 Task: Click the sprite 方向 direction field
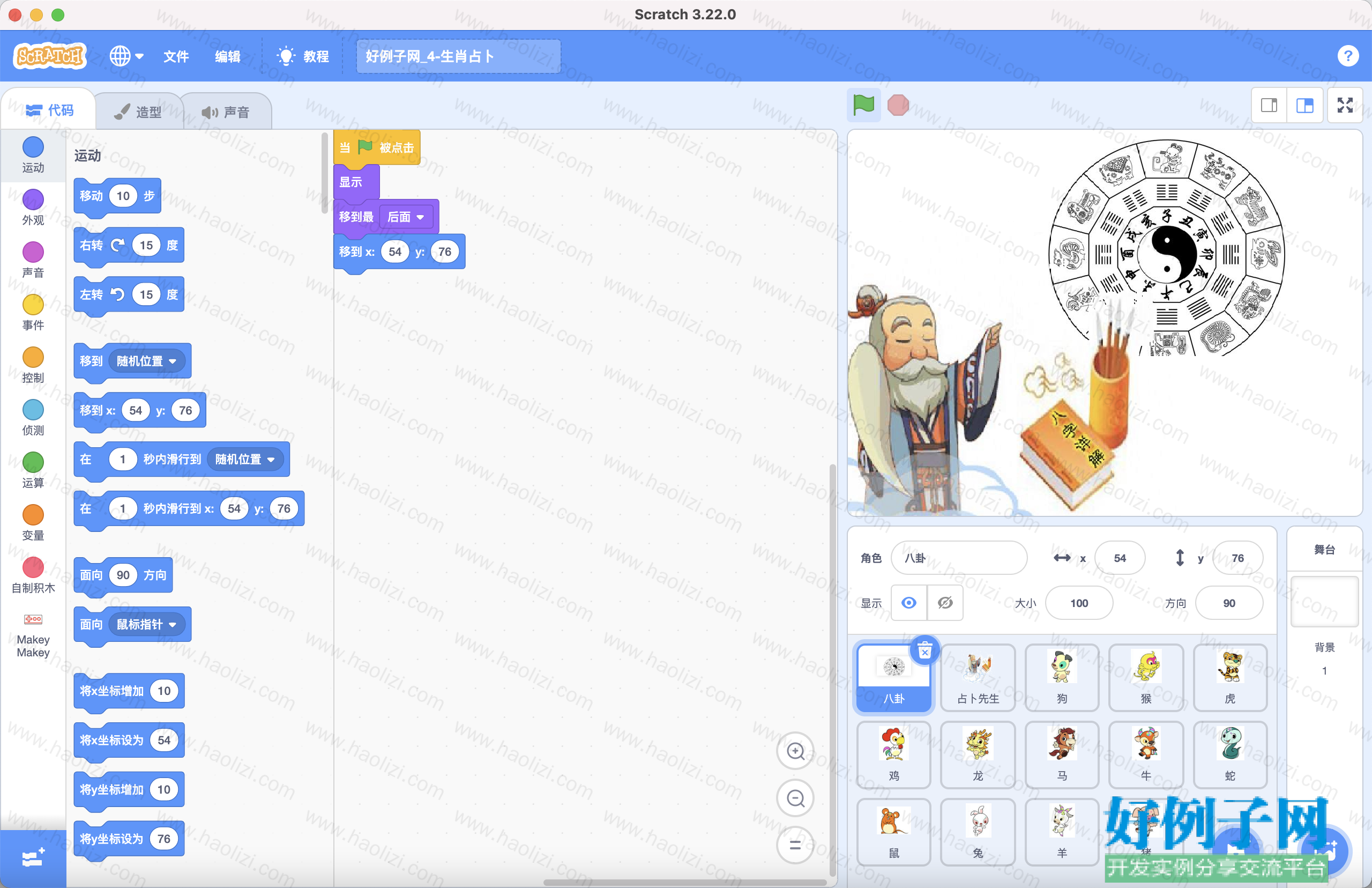tap(1229, 603)
